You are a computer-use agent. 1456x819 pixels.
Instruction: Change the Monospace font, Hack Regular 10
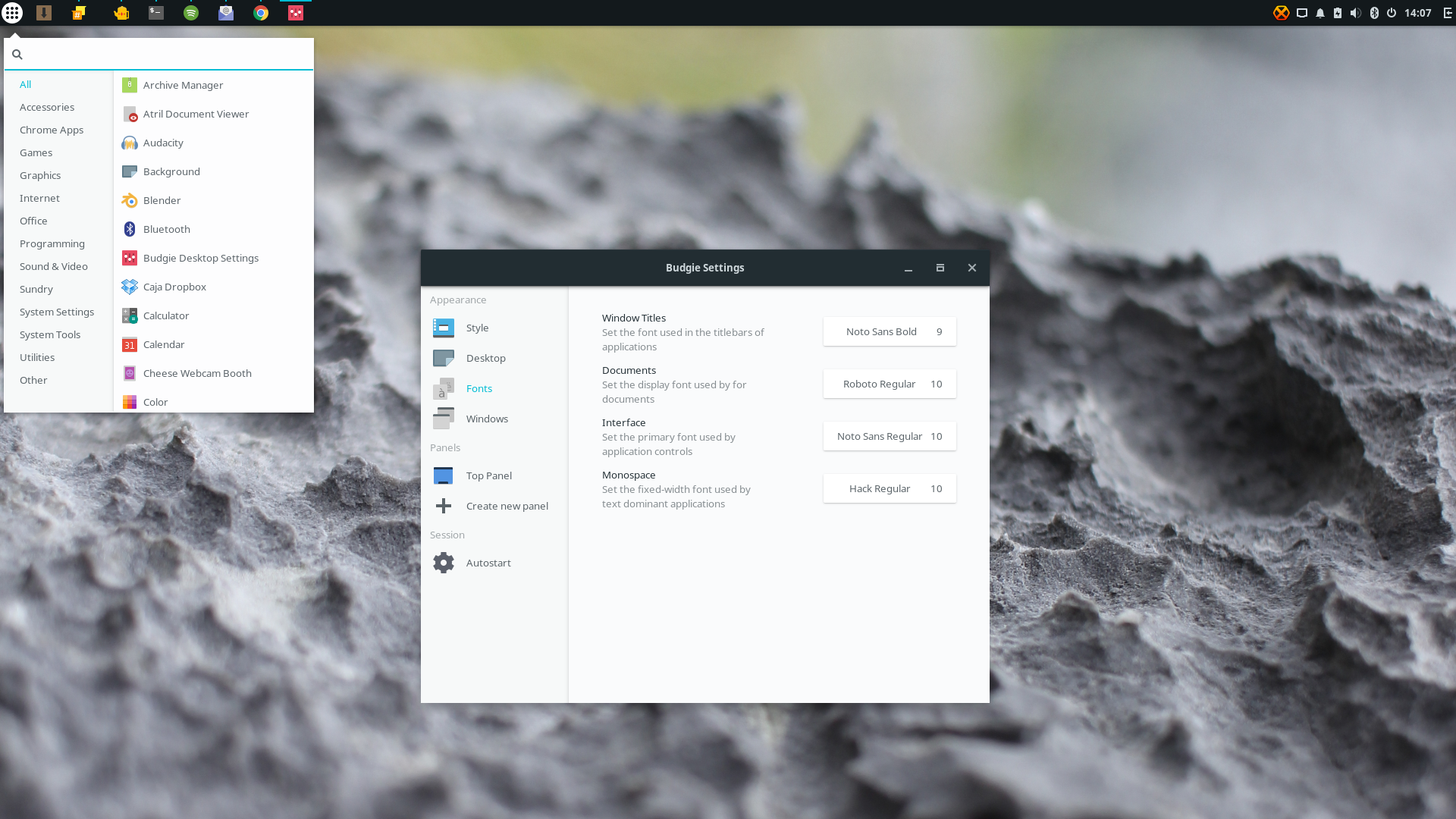pos(890,488)
